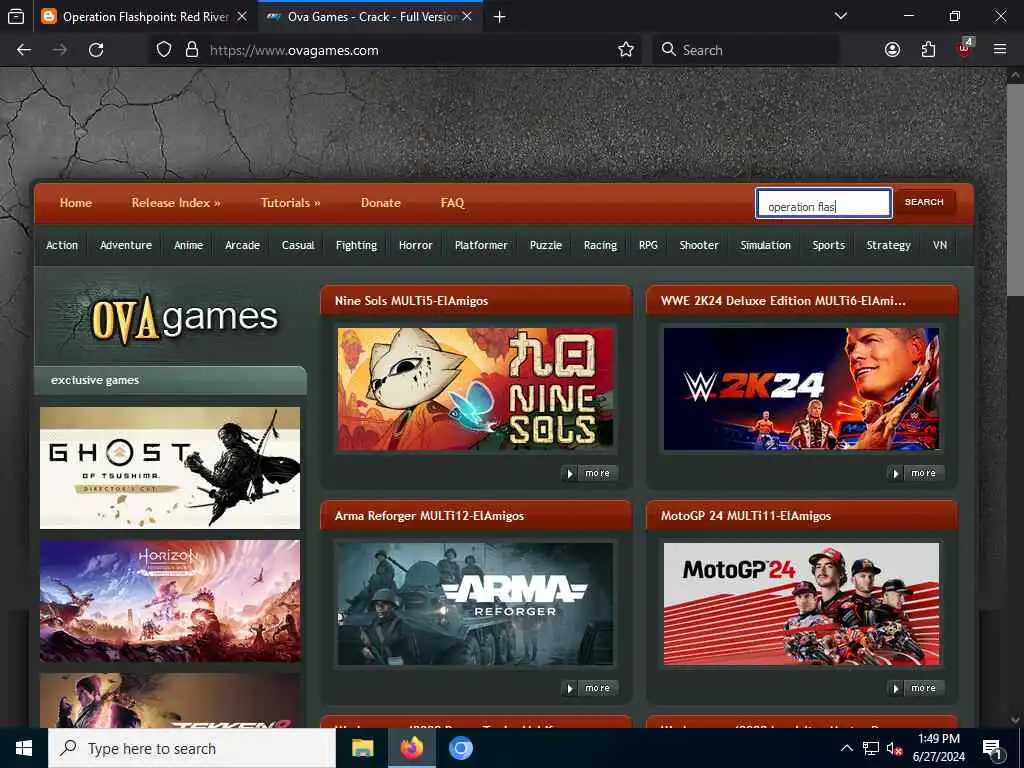The height and width of the screenshot is (768, 1024).
Task: Open the Chromium browser taskbar icon
Action: [x=460, y=748]
